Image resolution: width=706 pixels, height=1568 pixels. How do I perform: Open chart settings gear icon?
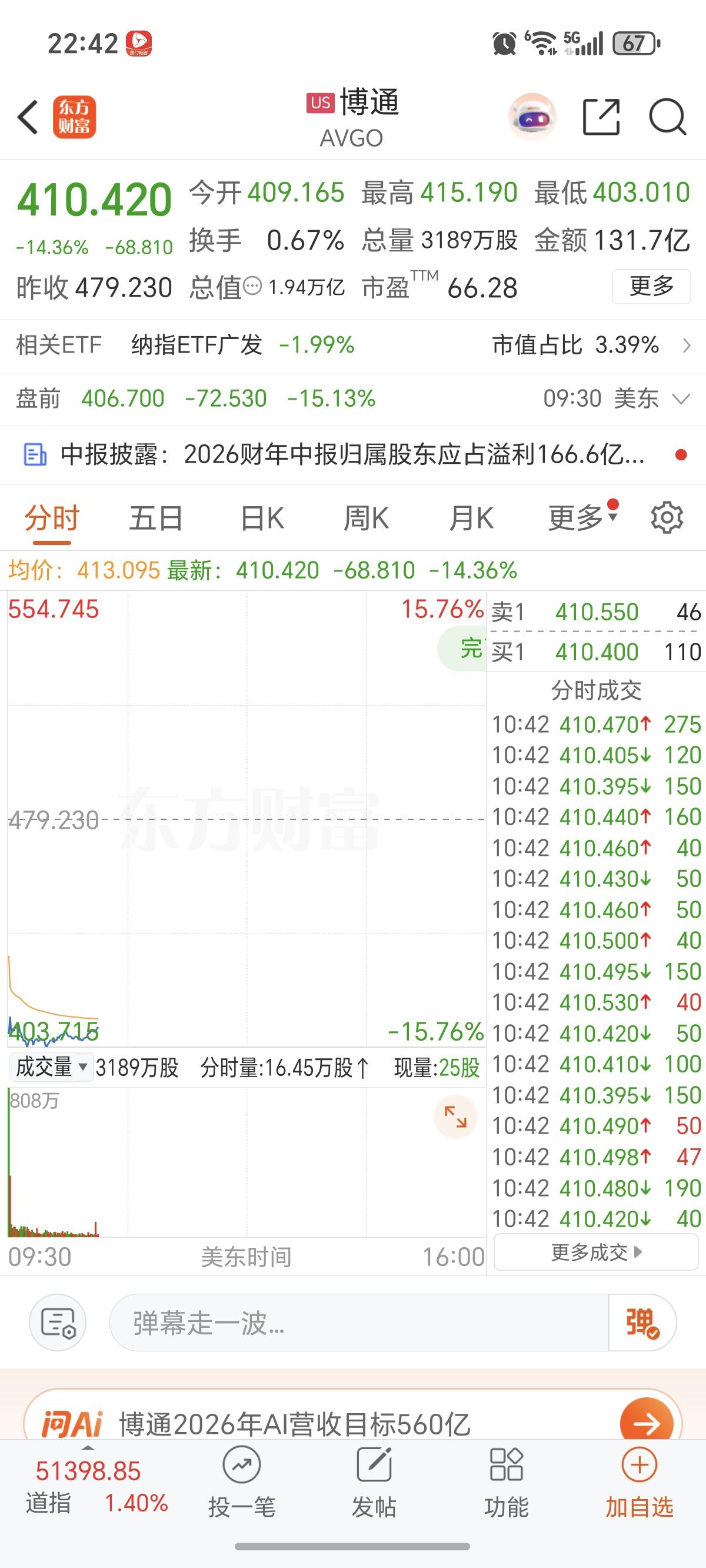pos(667,518)
